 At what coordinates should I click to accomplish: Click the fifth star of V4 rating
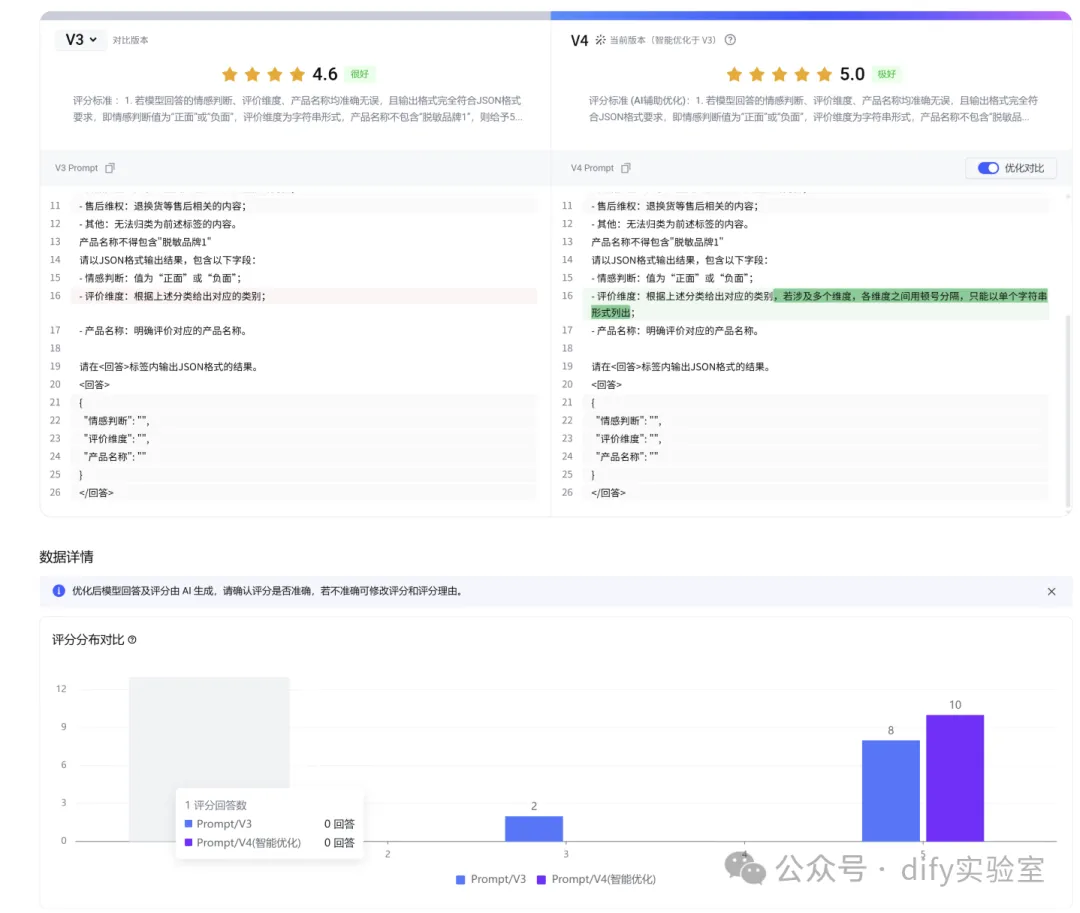[823, 74]
